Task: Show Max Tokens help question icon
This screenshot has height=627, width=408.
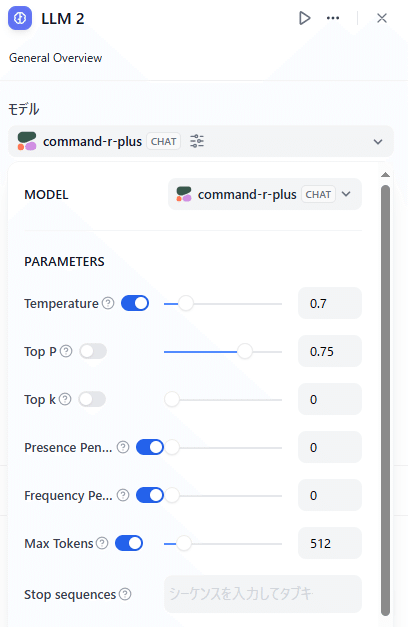Action: 102,543
